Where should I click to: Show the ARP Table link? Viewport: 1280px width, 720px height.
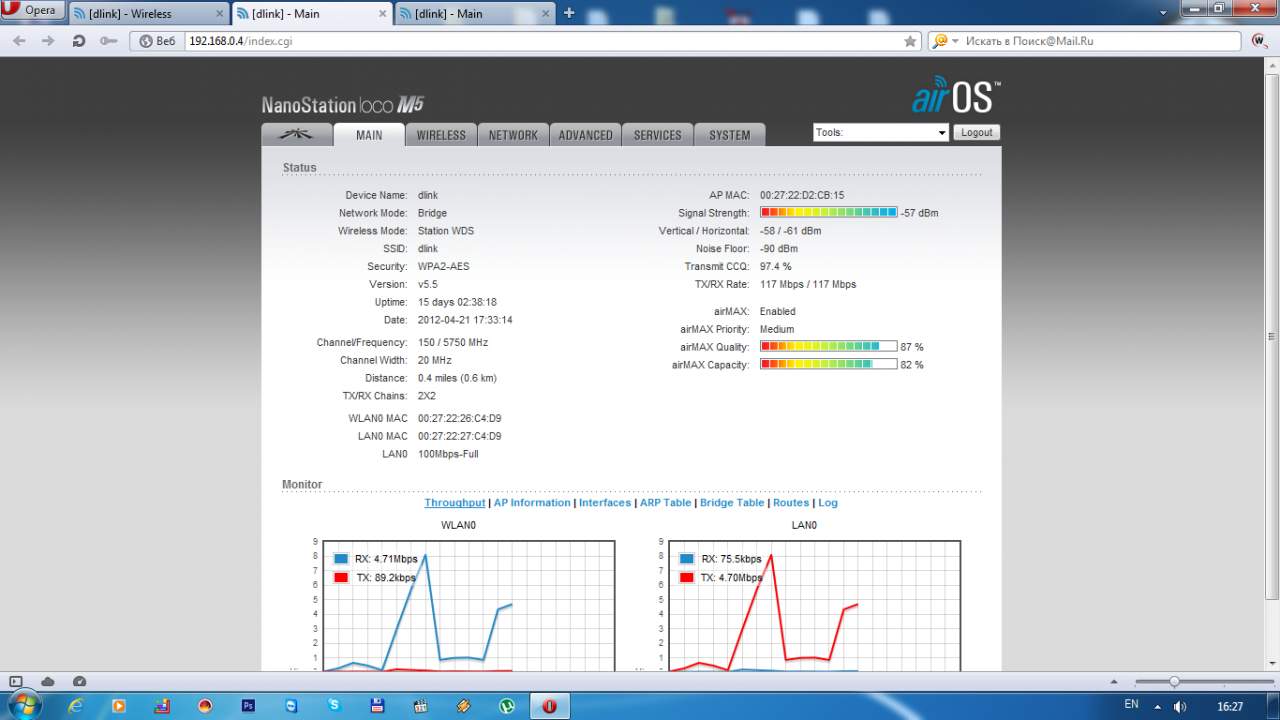pos(666,503)
